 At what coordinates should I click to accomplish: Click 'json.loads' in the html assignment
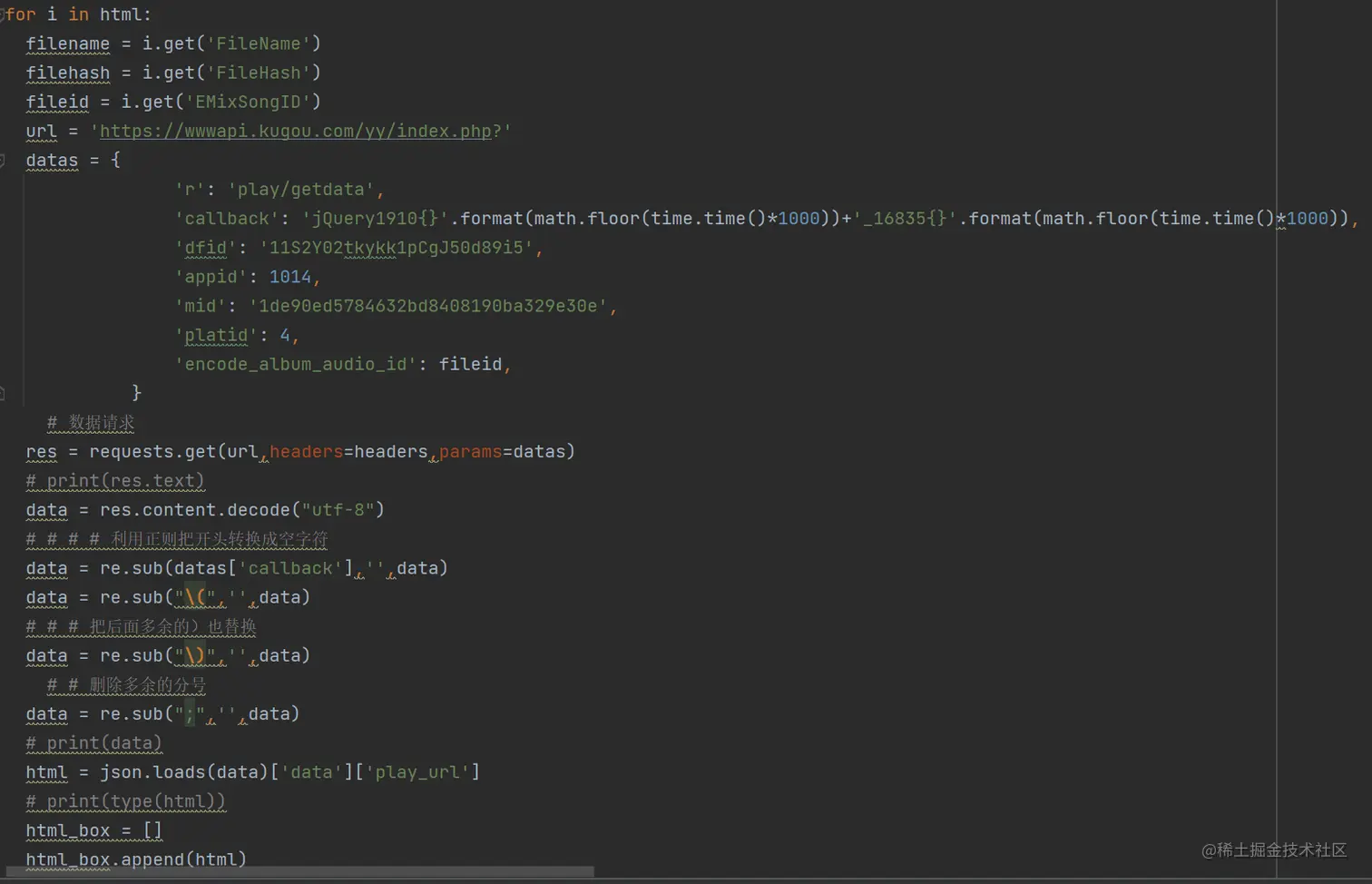(x=152, y=772)
